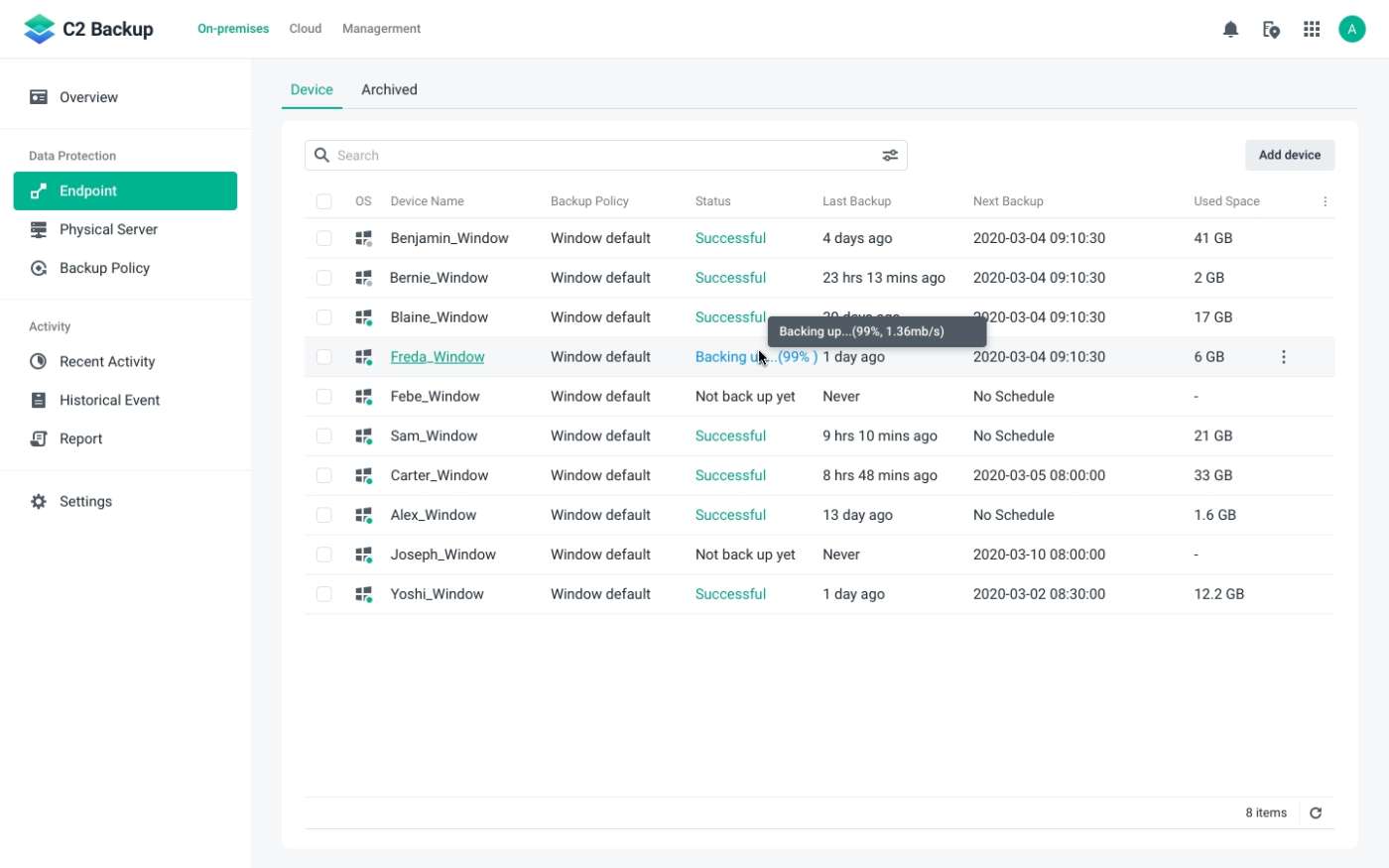
Task: Open search filter options icon
Action: [890, 156]
